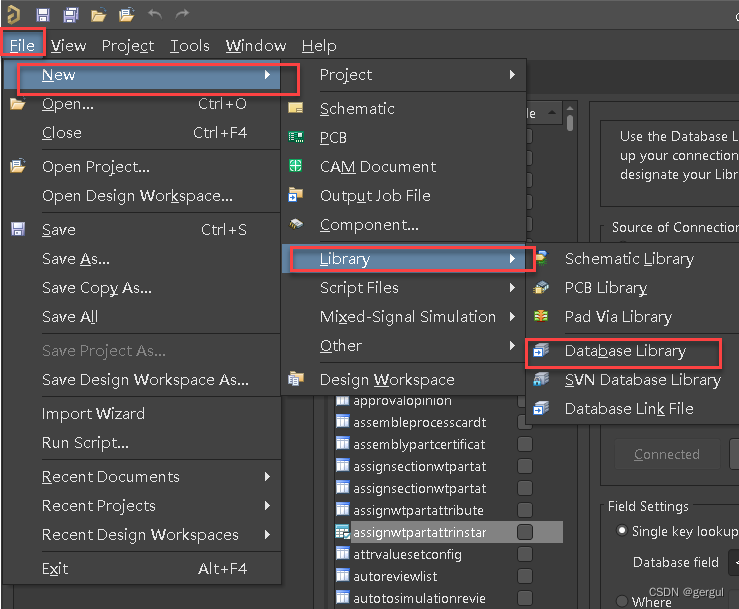Image resolution: width=739 pixels, height=609 pixels.
Task: Tick the checkbox for autoreviewlist
Action: click(x=525, y=576)
